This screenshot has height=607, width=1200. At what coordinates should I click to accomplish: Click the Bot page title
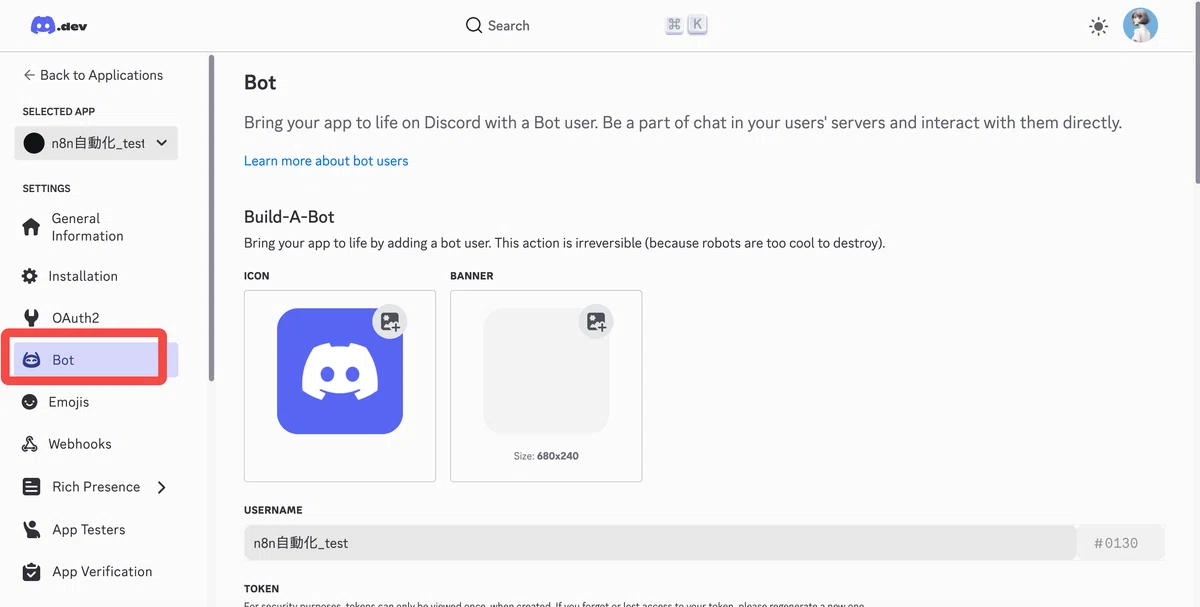click(260, 83)
